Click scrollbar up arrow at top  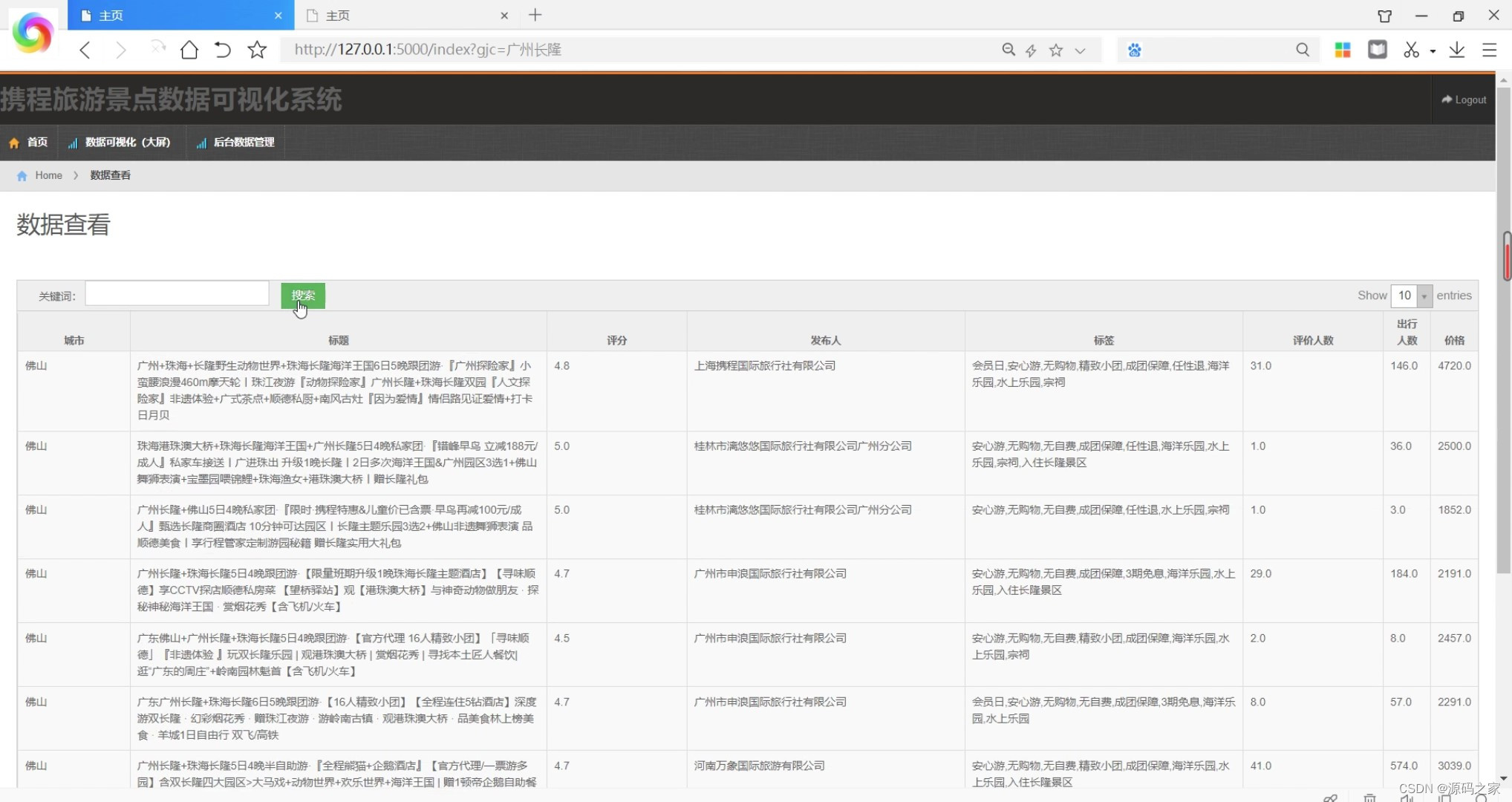pos(1504,79)
